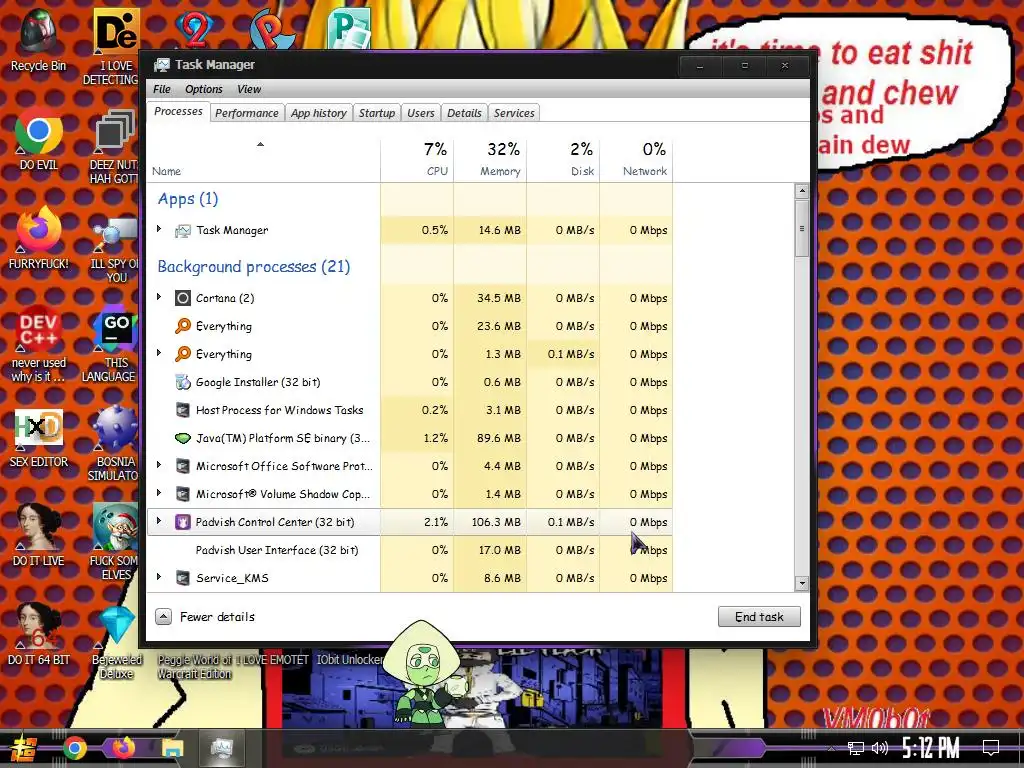The width and height of the screenshot is (1024, 768).
Task: Expand the Service_KMS process entry
Action: click(159, 577)
